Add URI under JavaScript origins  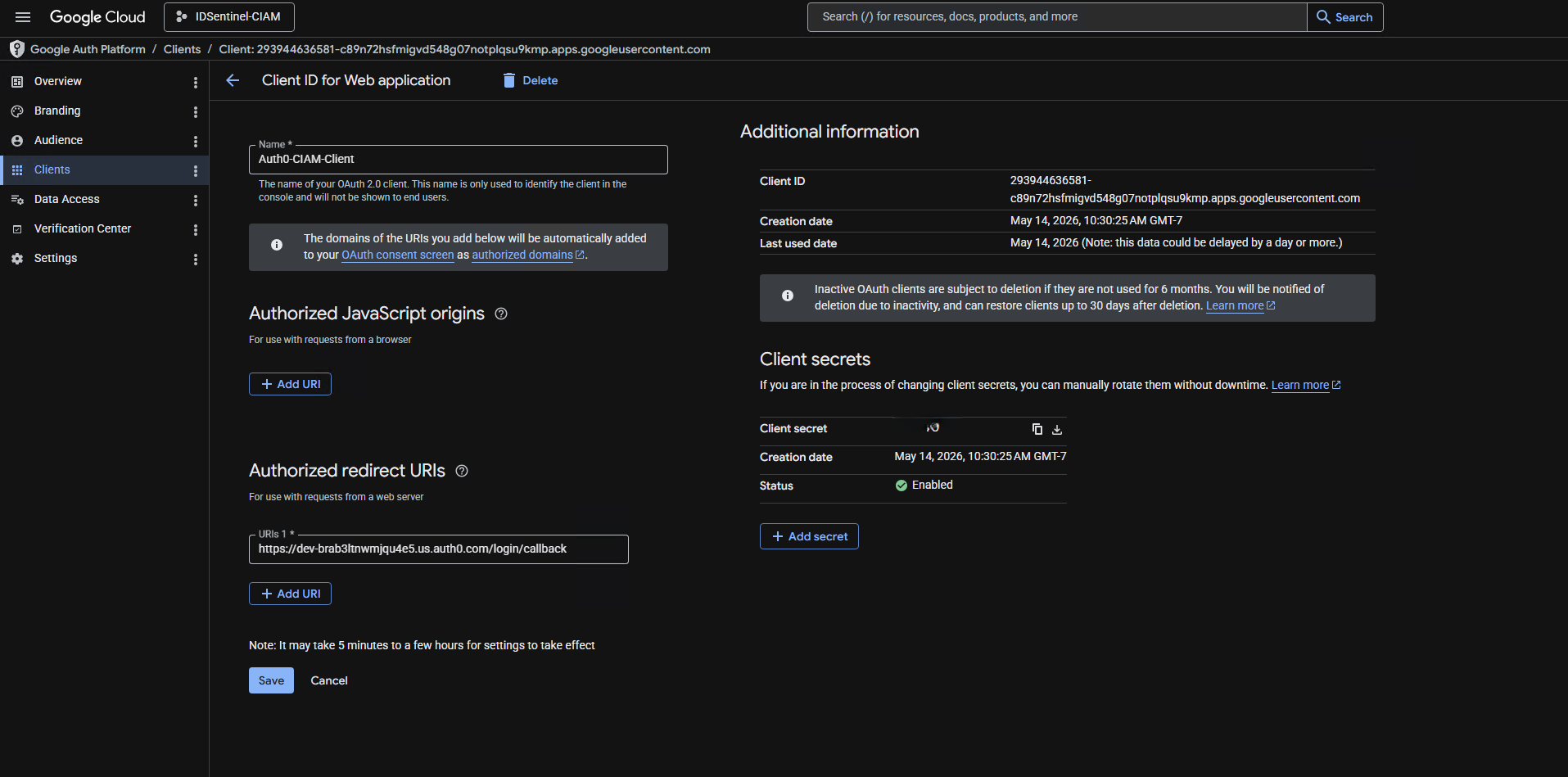290,384
